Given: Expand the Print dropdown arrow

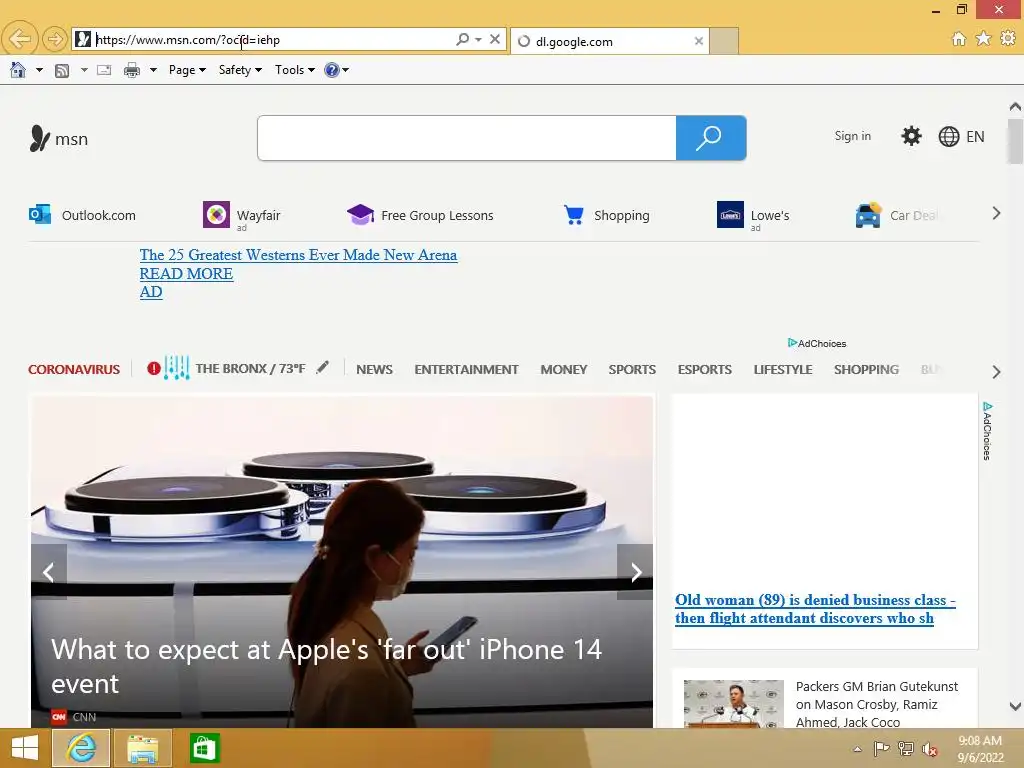Looking at the screenshot, I should tap(153, 70).
